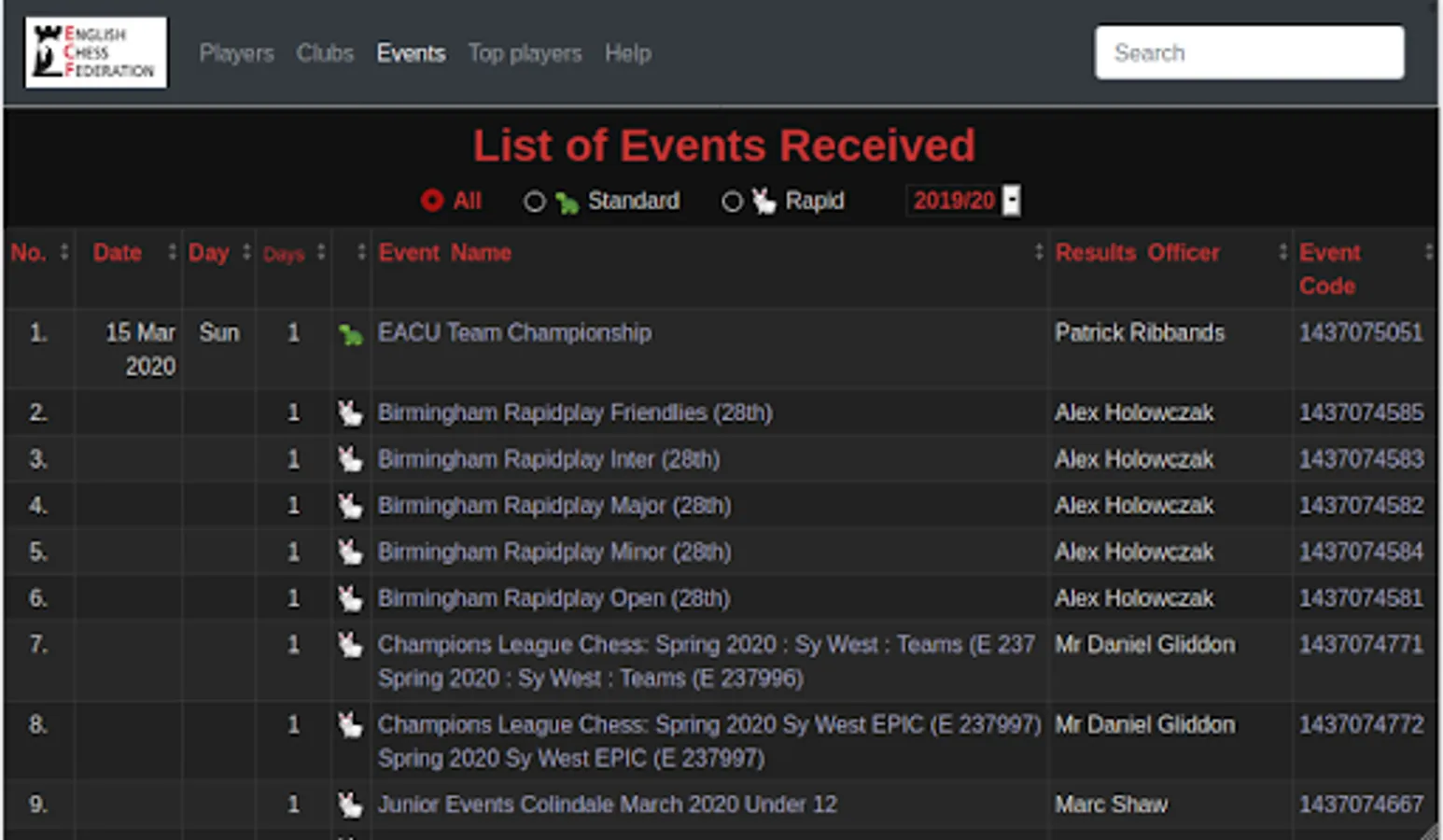Click rapid icon for Birmingham Rapidplay Friendlies

(x=350, y=413)
